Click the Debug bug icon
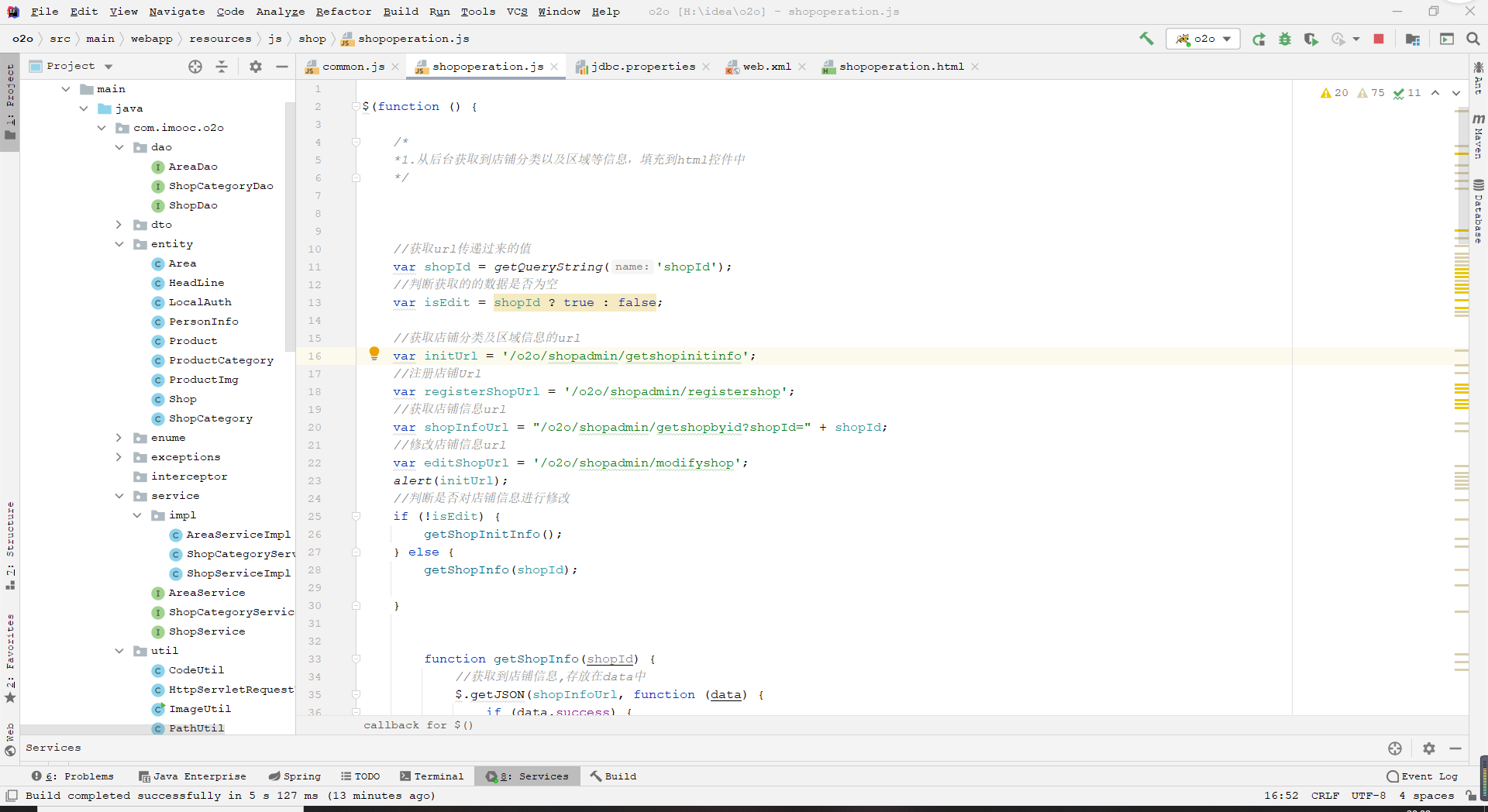Image resolution: width=1488 pixels, height=812 pixels. (x=1285, y=39)
